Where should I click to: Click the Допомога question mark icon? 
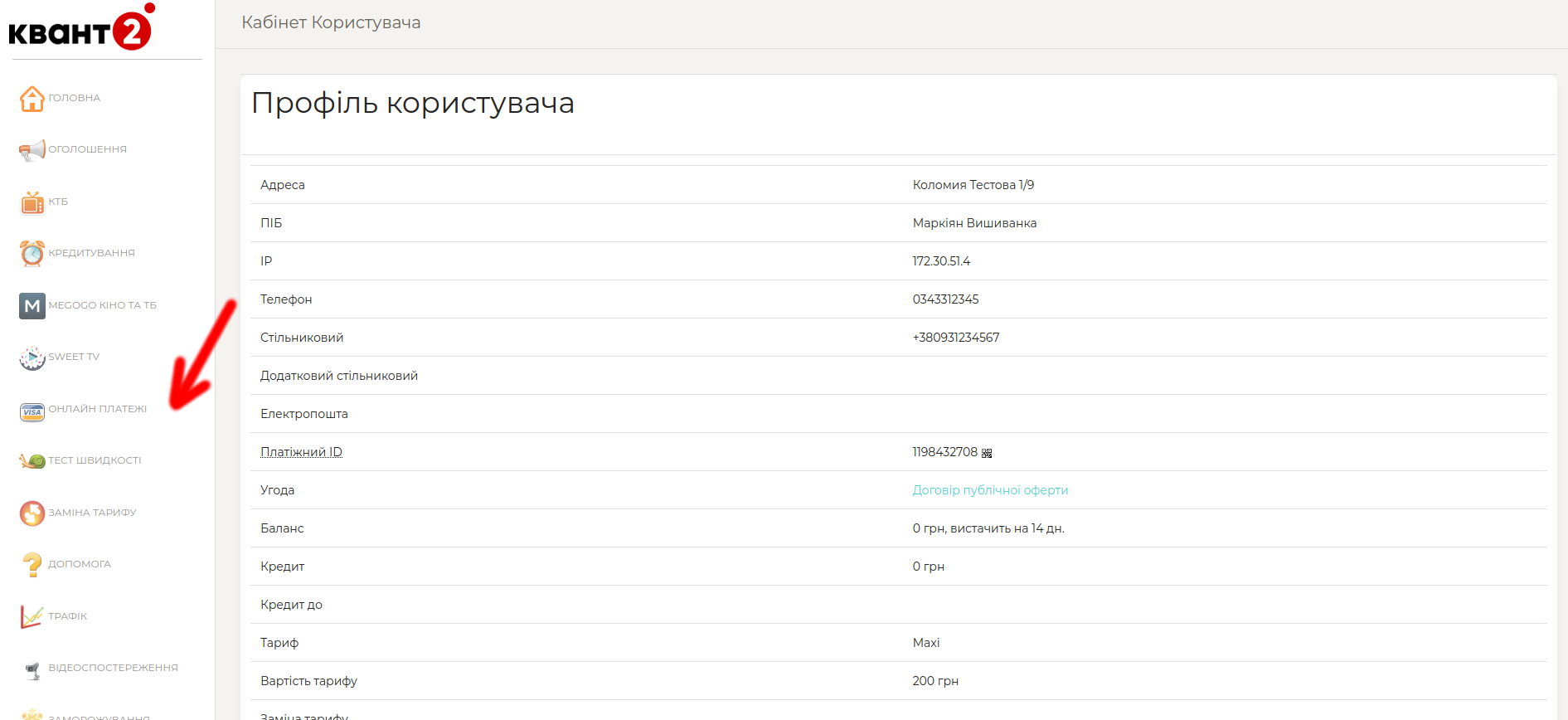pyautogui.click(x=32, y=565)
